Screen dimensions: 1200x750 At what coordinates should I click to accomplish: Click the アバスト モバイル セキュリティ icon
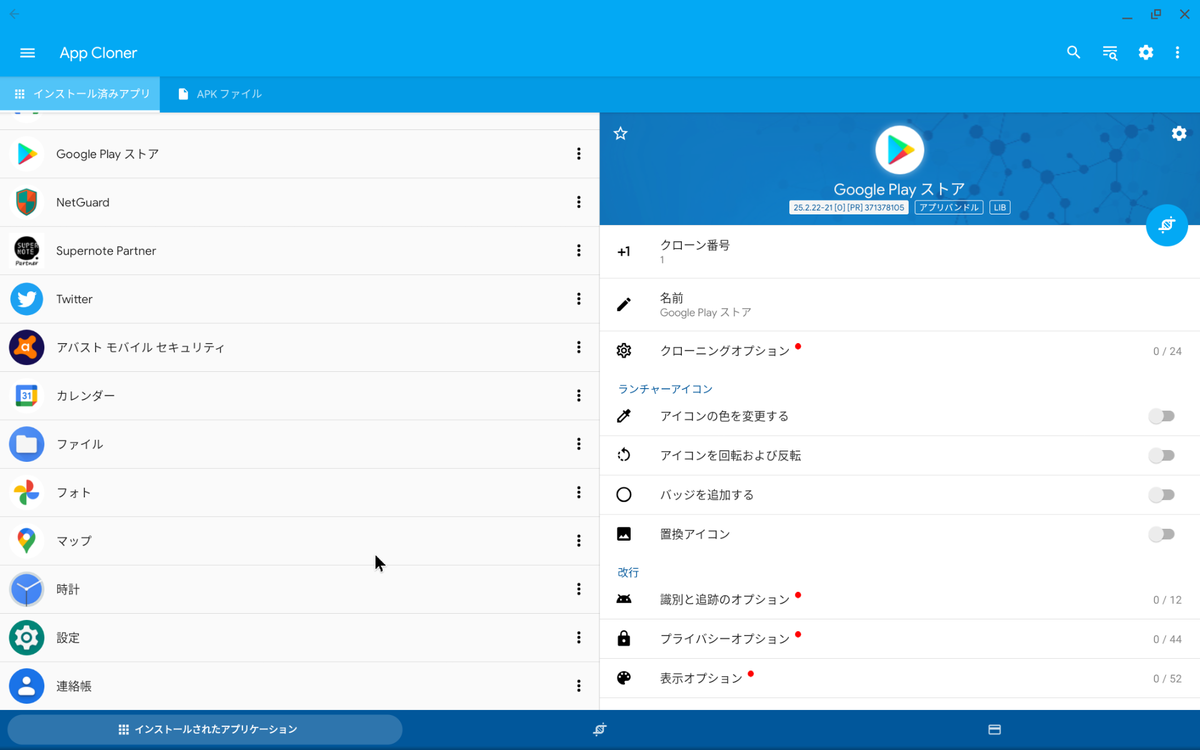pyautogui.click(x=27, y=347)
